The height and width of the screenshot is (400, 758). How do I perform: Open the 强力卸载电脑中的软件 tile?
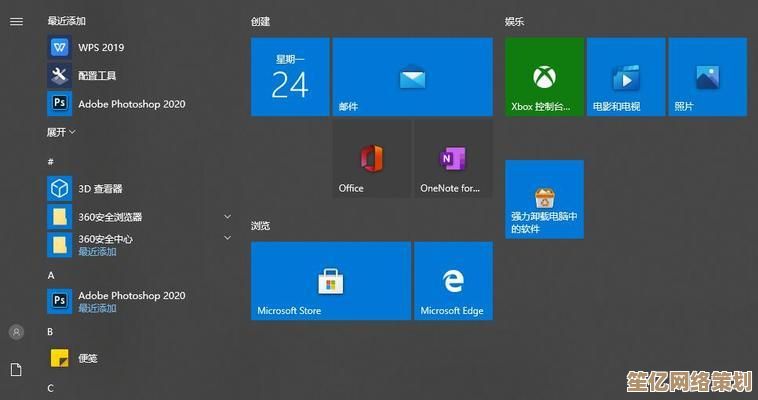(544, 199)
